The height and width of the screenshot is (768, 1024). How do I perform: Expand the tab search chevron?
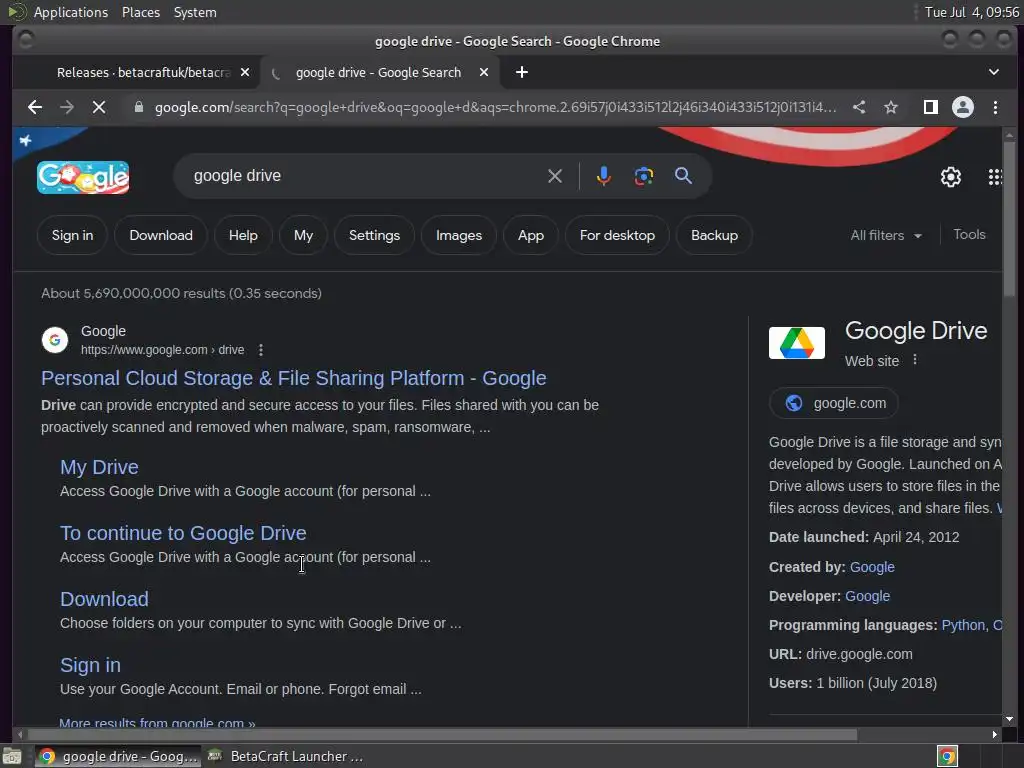[x=993, y=72]
